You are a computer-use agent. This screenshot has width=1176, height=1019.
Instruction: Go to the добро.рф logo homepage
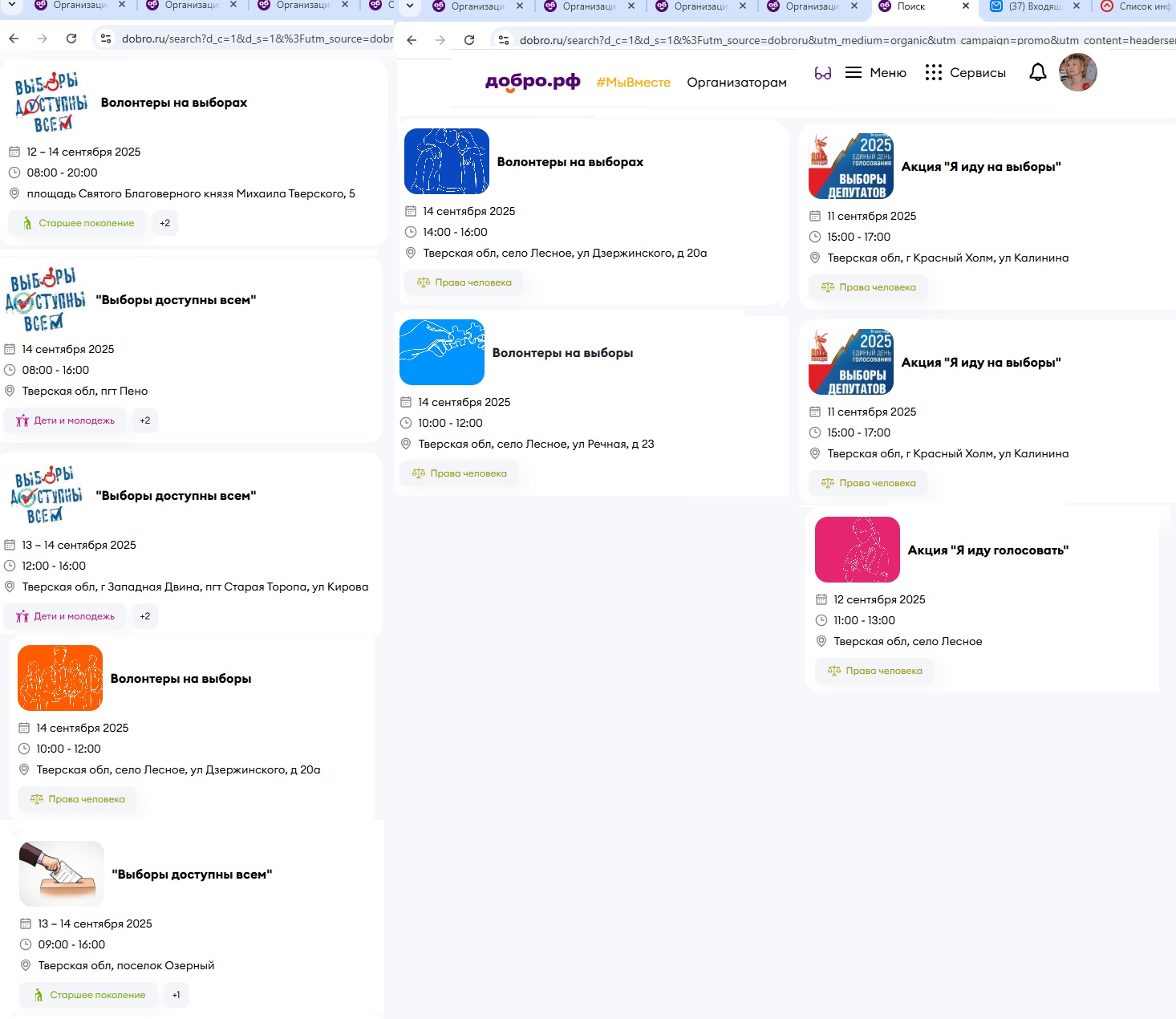533,82
